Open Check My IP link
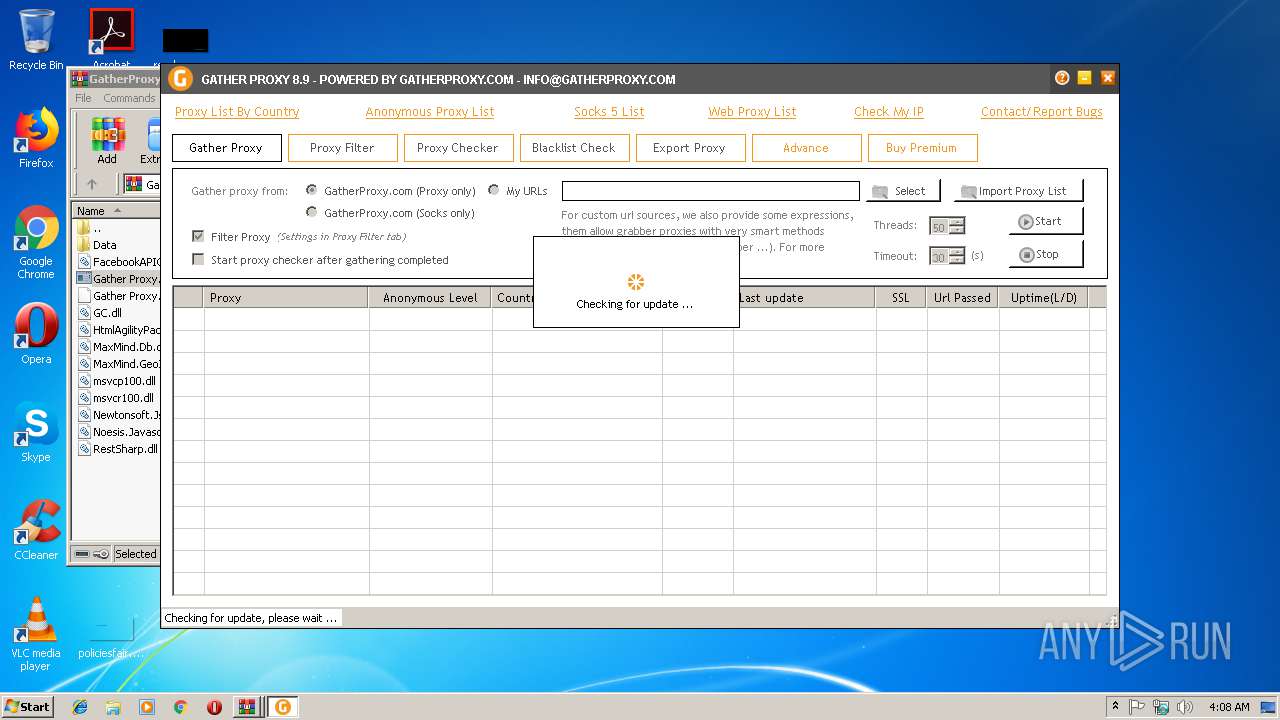 [889, 112]
